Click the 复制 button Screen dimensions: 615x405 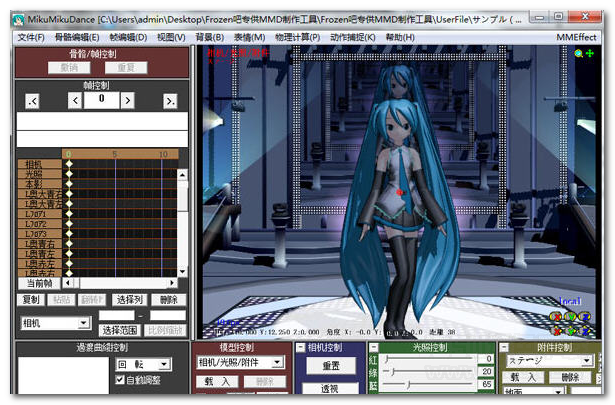[x=31, y=299]
